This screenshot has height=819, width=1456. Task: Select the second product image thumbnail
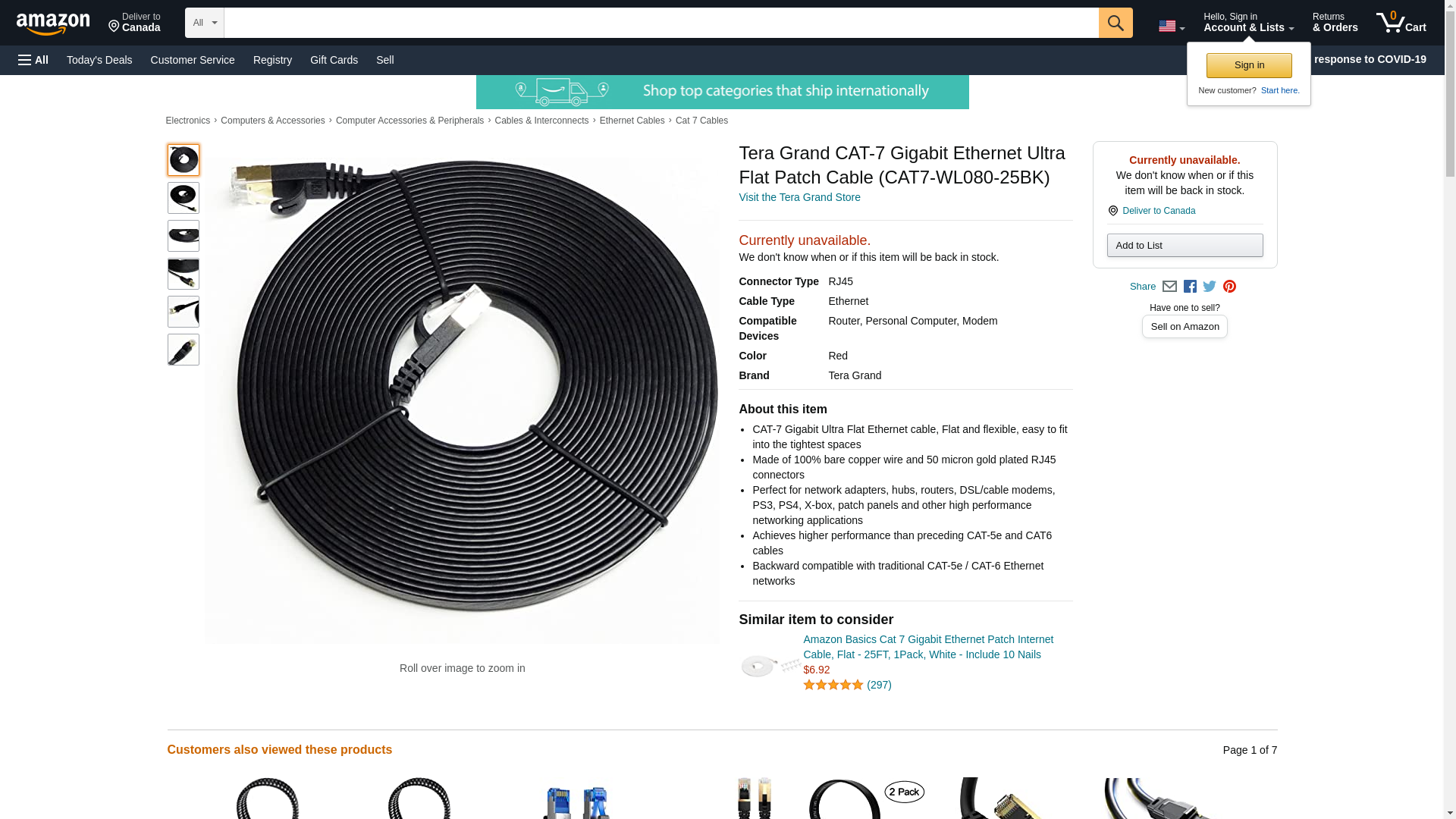click(x=184, y=198)
